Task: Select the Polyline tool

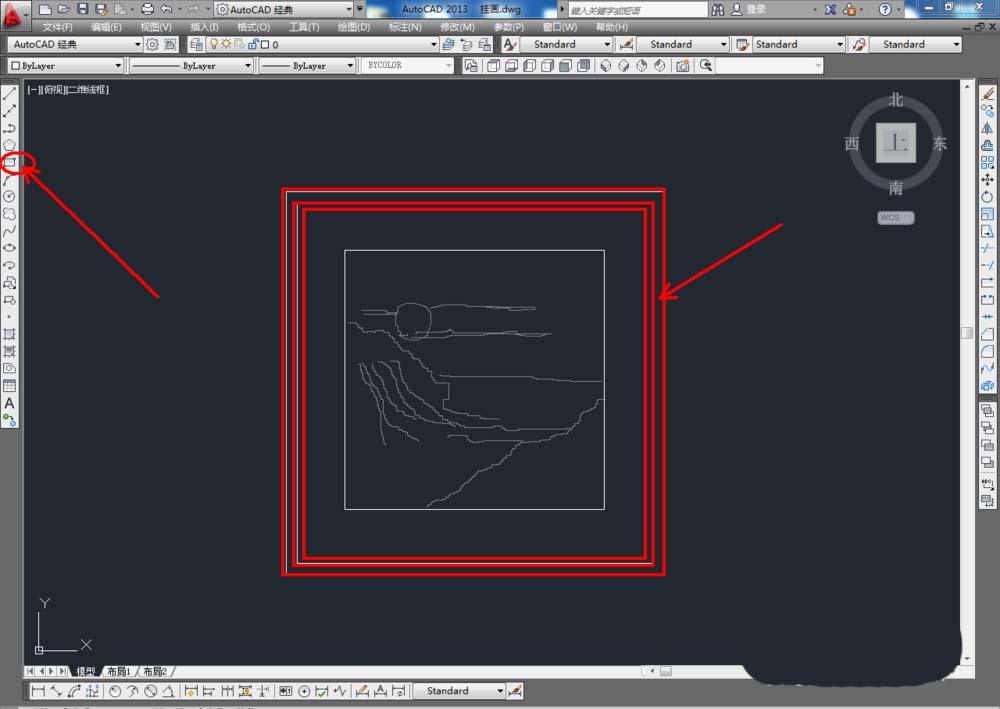Action: point(10,128)
